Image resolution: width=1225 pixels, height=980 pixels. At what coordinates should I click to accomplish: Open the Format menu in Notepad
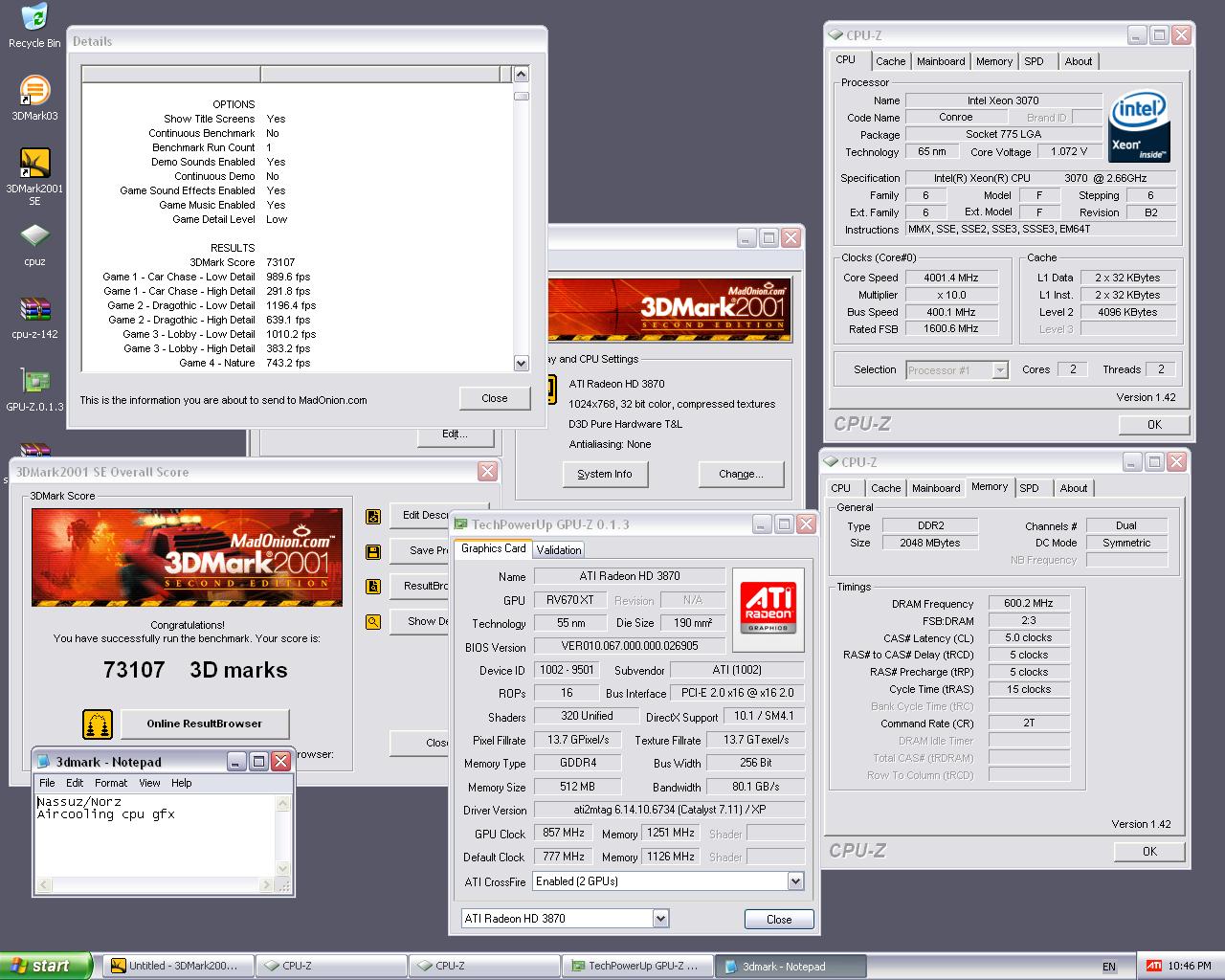pyautogui.click(x=111, y=783)
